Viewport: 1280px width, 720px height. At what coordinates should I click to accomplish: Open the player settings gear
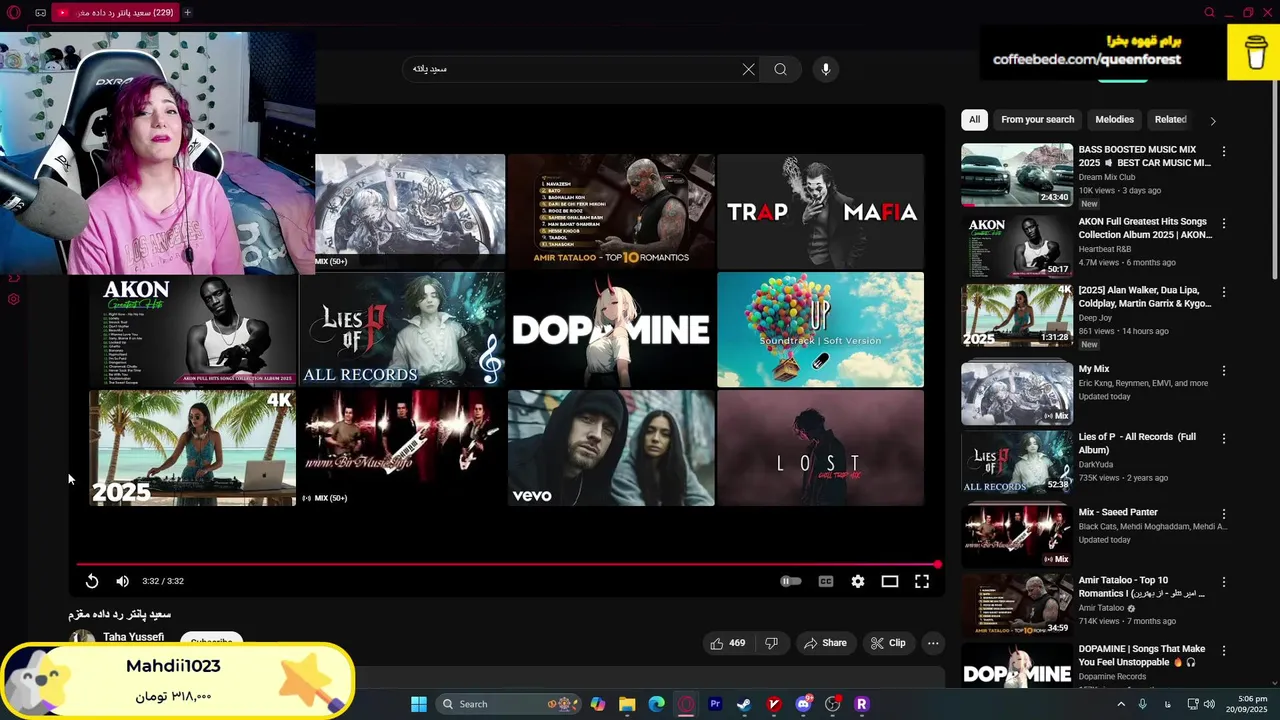pyautogui.click(x=858, y=581)
